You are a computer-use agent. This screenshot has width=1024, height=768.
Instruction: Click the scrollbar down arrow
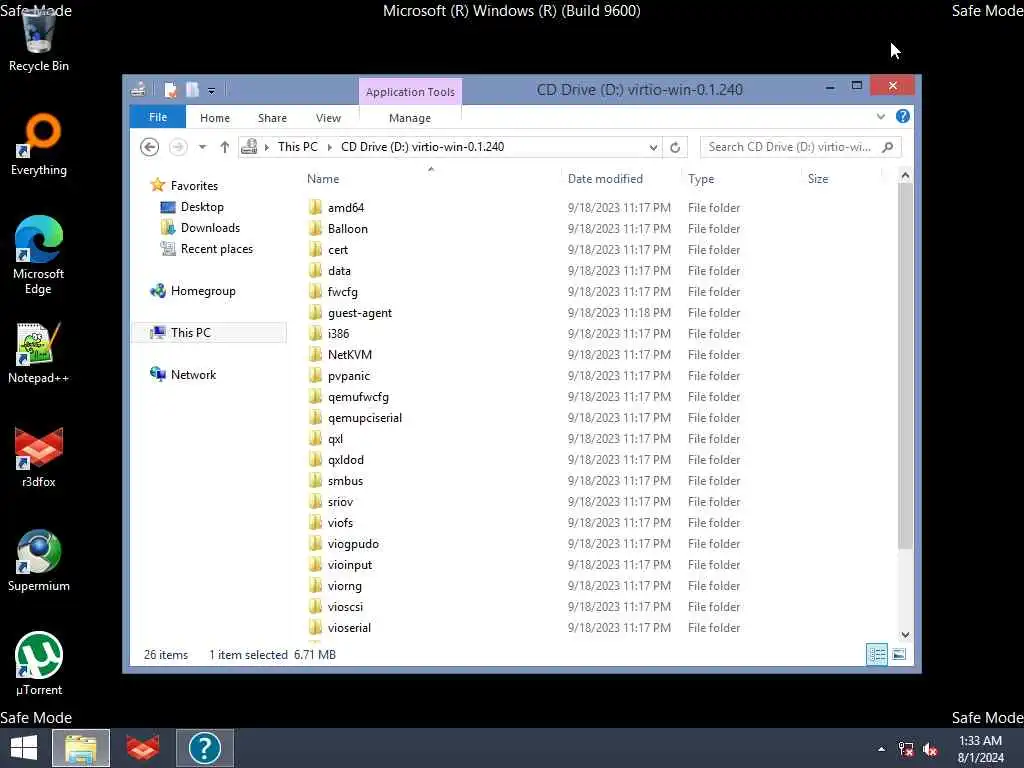point(905,635)
